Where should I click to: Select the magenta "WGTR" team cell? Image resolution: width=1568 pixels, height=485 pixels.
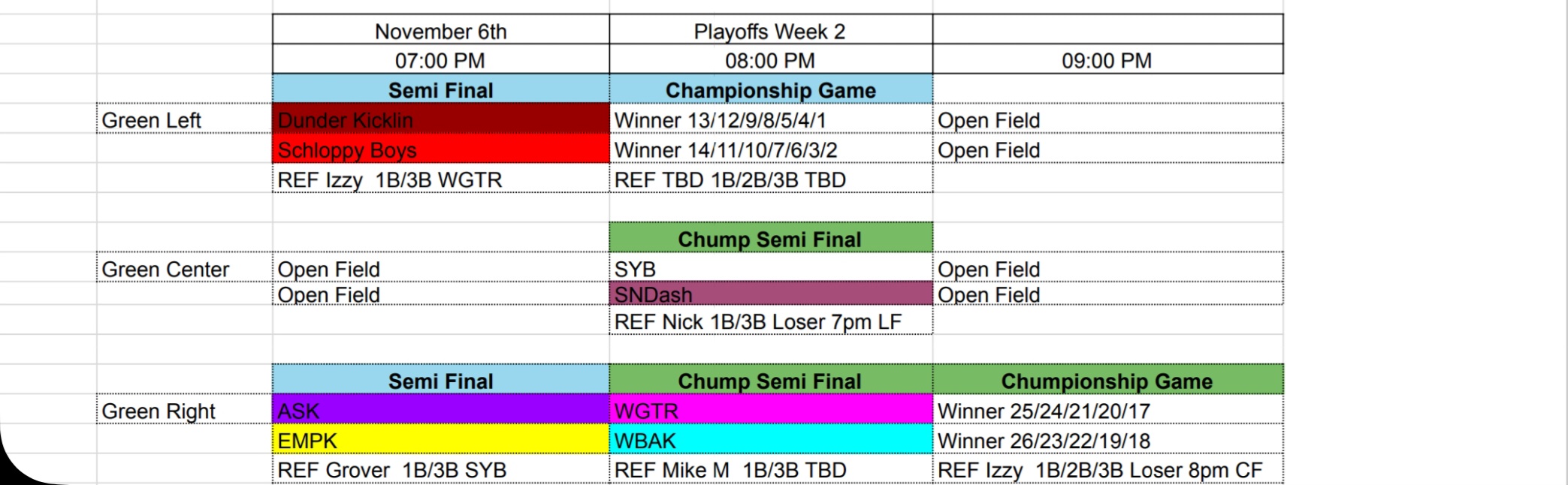[x=770, y=411]
